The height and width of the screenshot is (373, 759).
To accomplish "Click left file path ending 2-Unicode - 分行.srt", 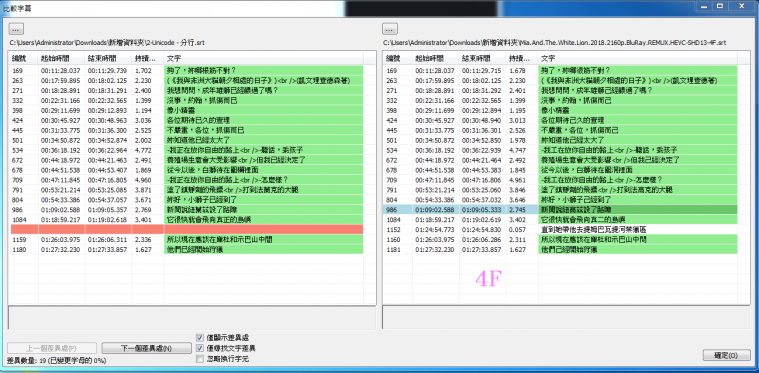I will click(106, 43).
